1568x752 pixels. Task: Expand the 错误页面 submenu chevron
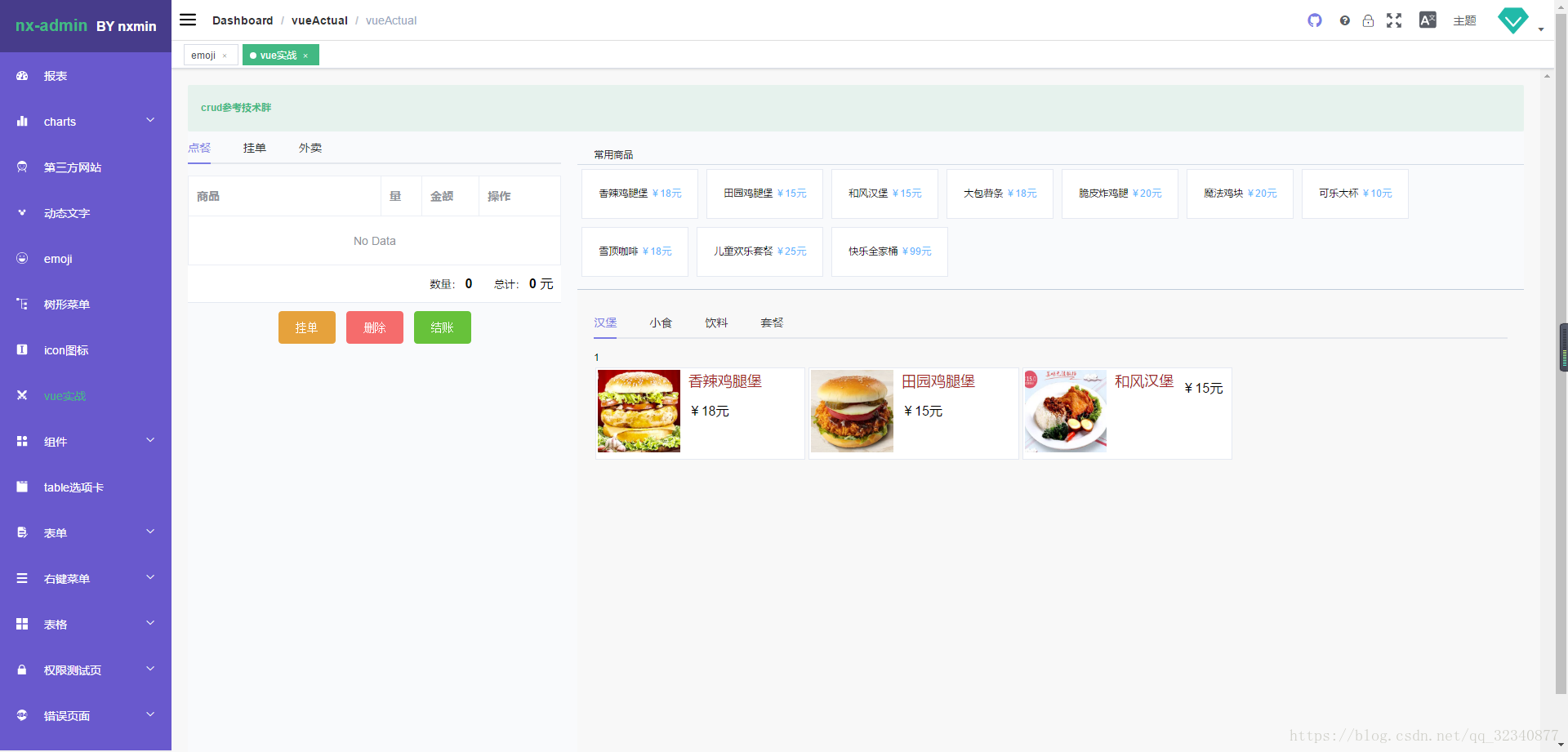[150, 715]
